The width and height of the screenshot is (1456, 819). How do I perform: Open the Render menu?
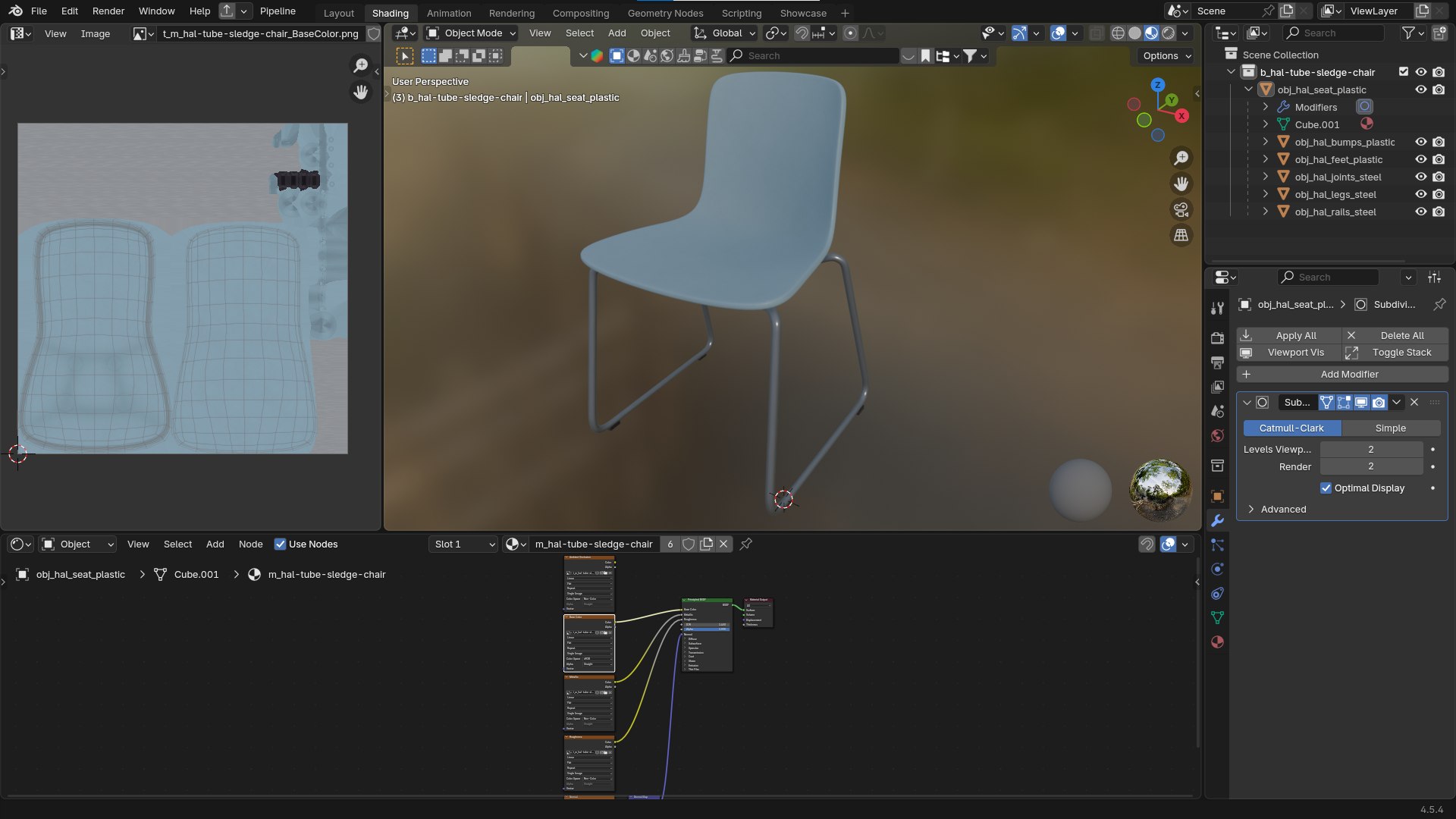pos(108,11)
